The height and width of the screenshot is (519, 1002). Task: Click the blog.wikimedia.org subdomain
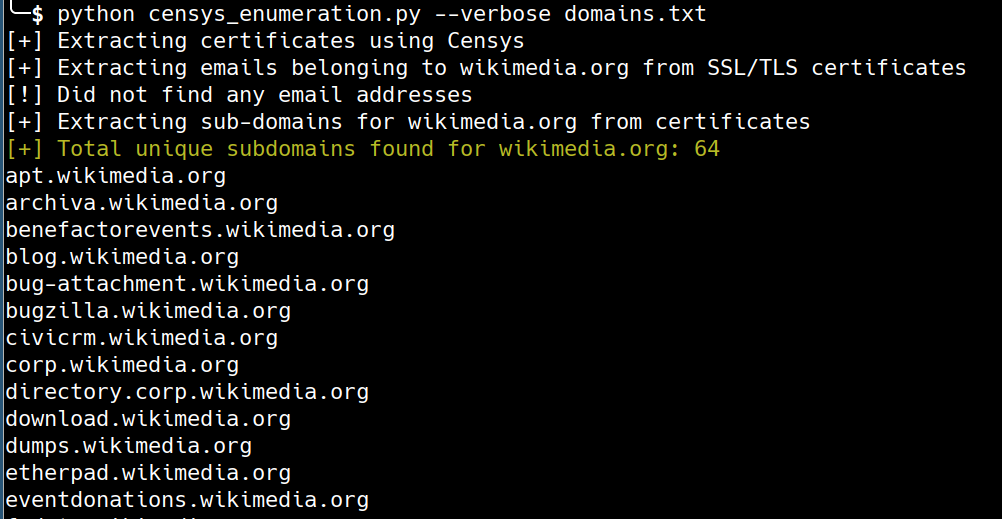click(x=122, y=257)
